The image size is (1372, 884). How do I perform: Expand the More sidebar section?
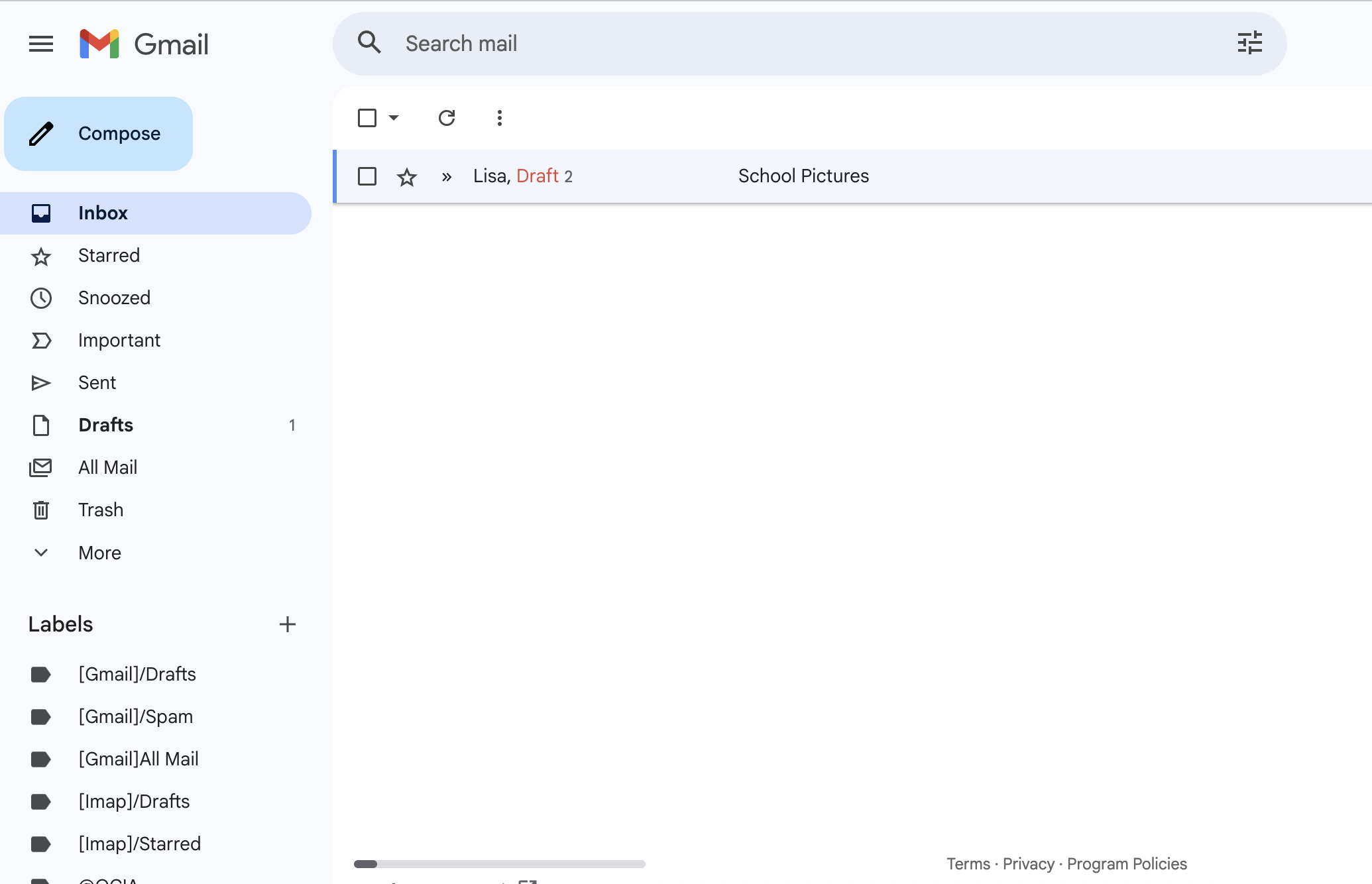pyautogui.click(x=99, y=553)
